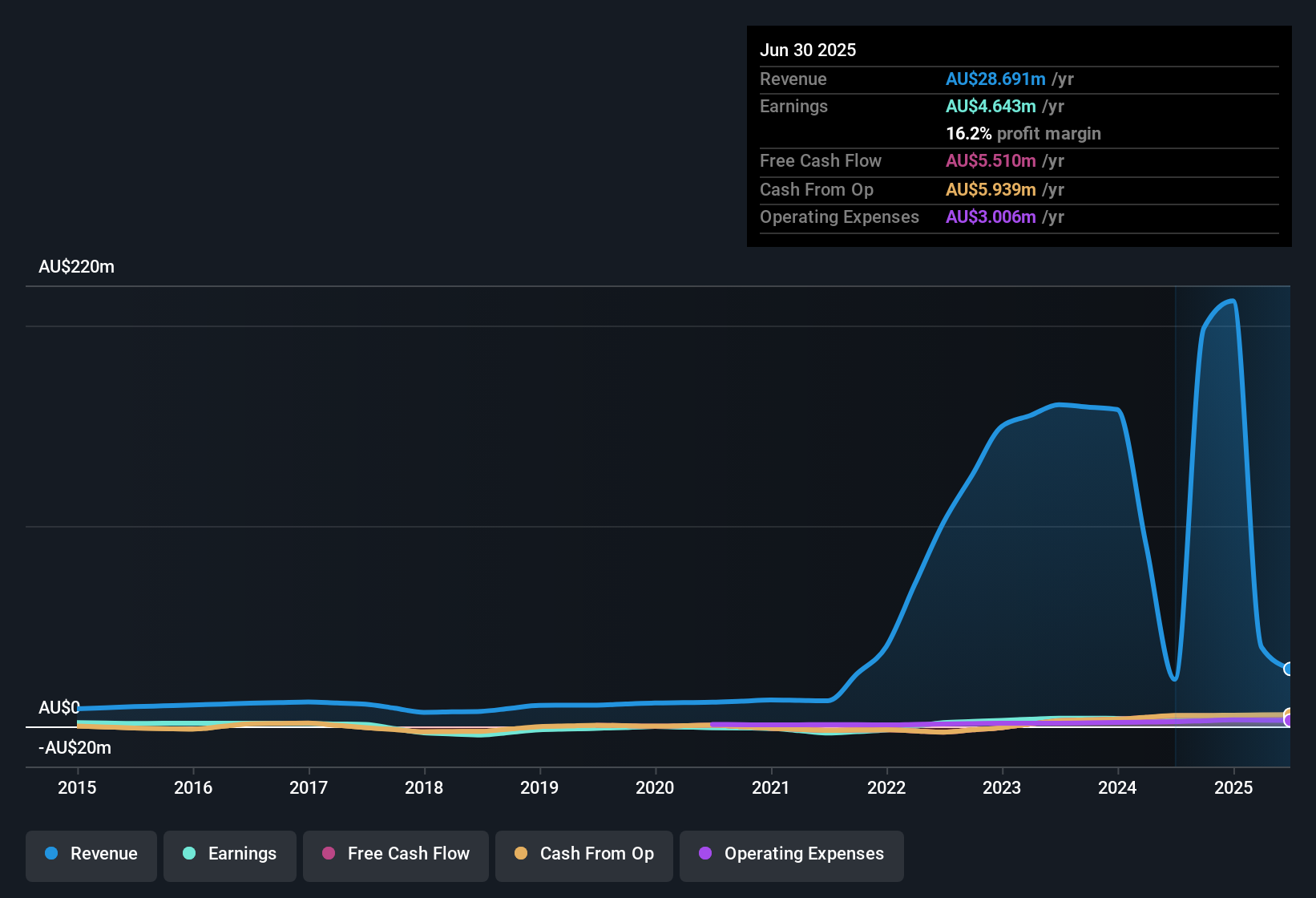This screenshot has height=898, width=1316.
Task: Click the AU$5.510m free cash flow value
Action: pyautogui.click(x=991, y=160)
